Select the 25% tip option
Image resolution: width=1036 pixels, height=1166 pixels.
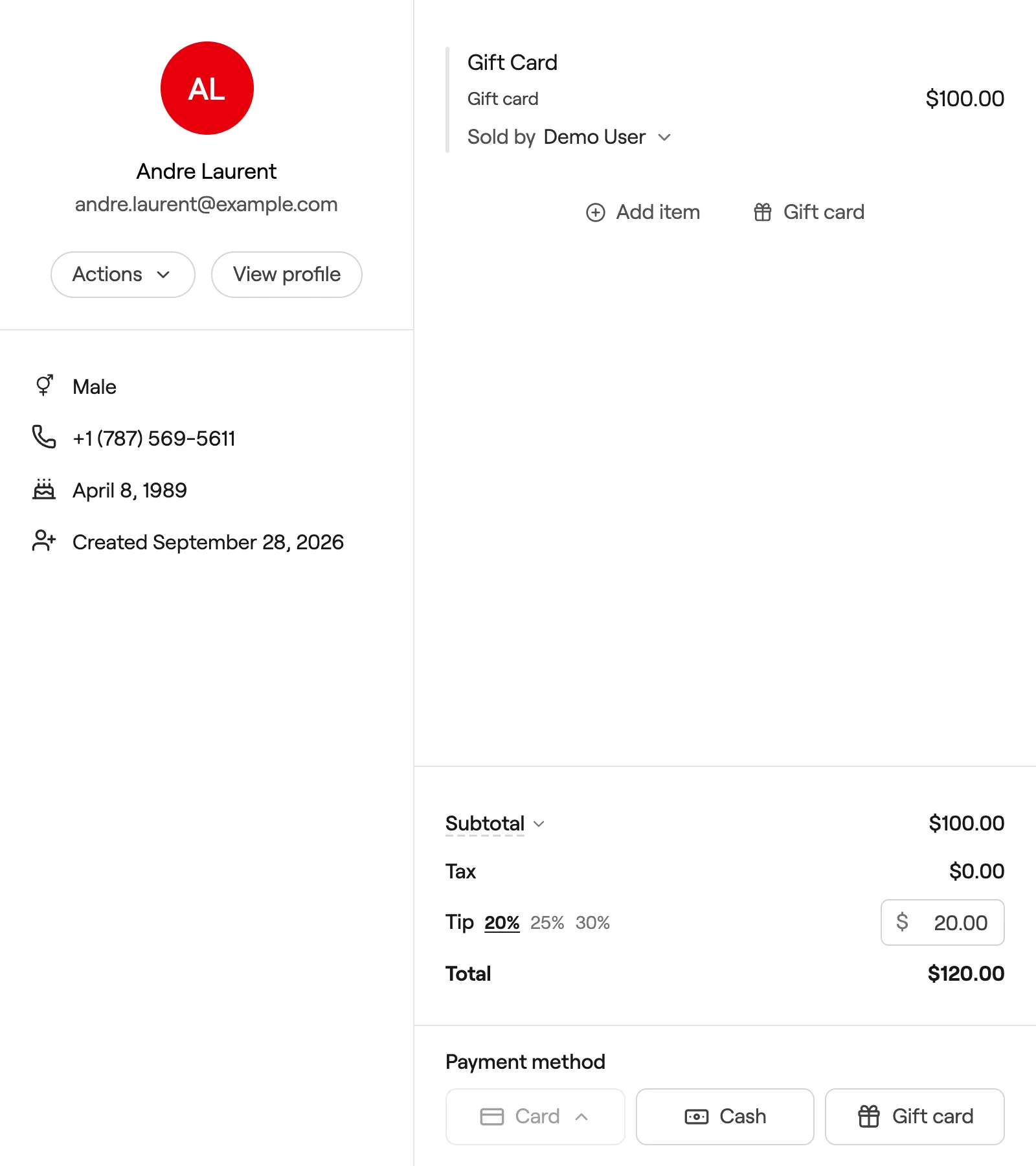tap(547, 922)
